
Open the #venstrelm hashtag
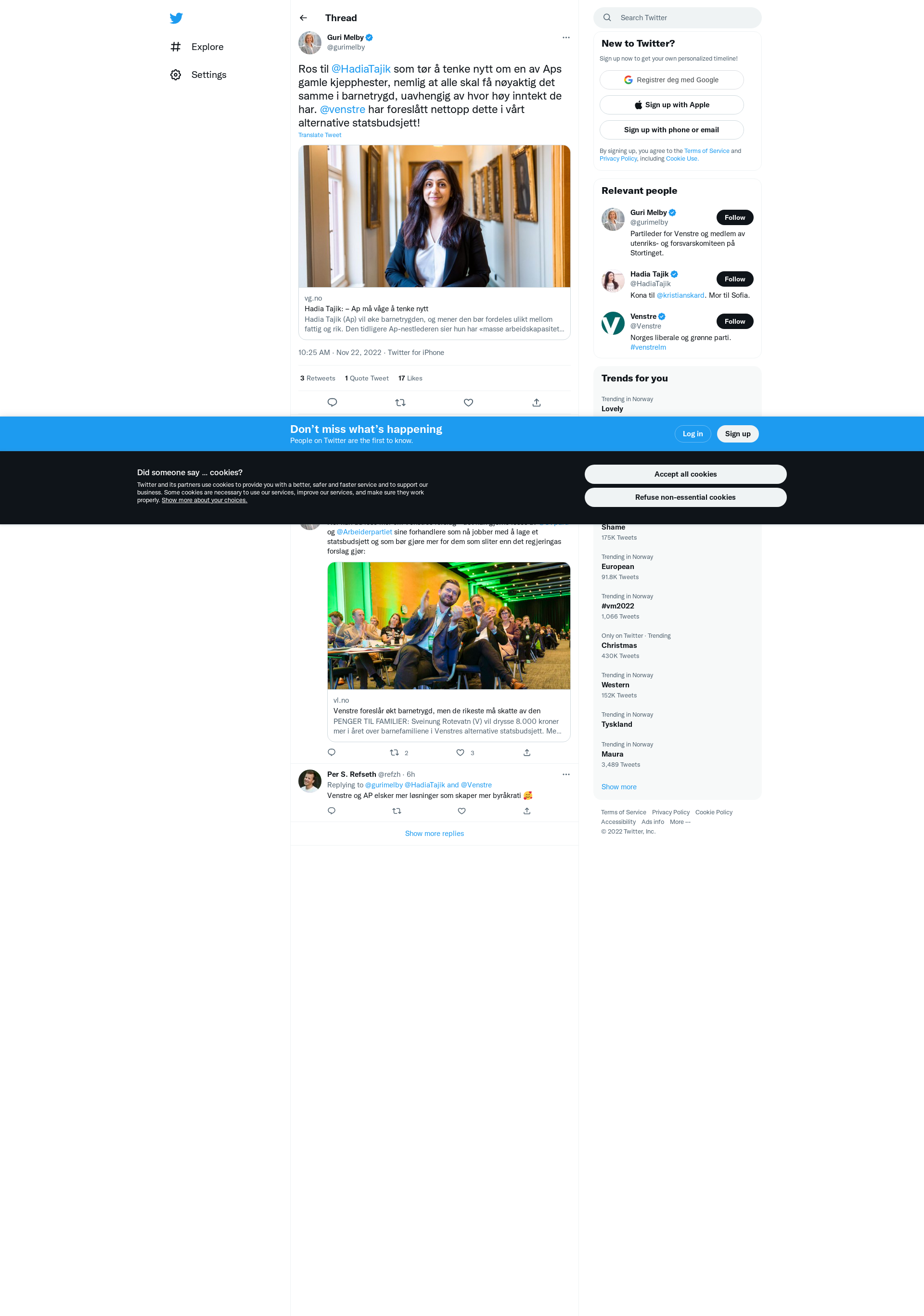pos(648,347)
